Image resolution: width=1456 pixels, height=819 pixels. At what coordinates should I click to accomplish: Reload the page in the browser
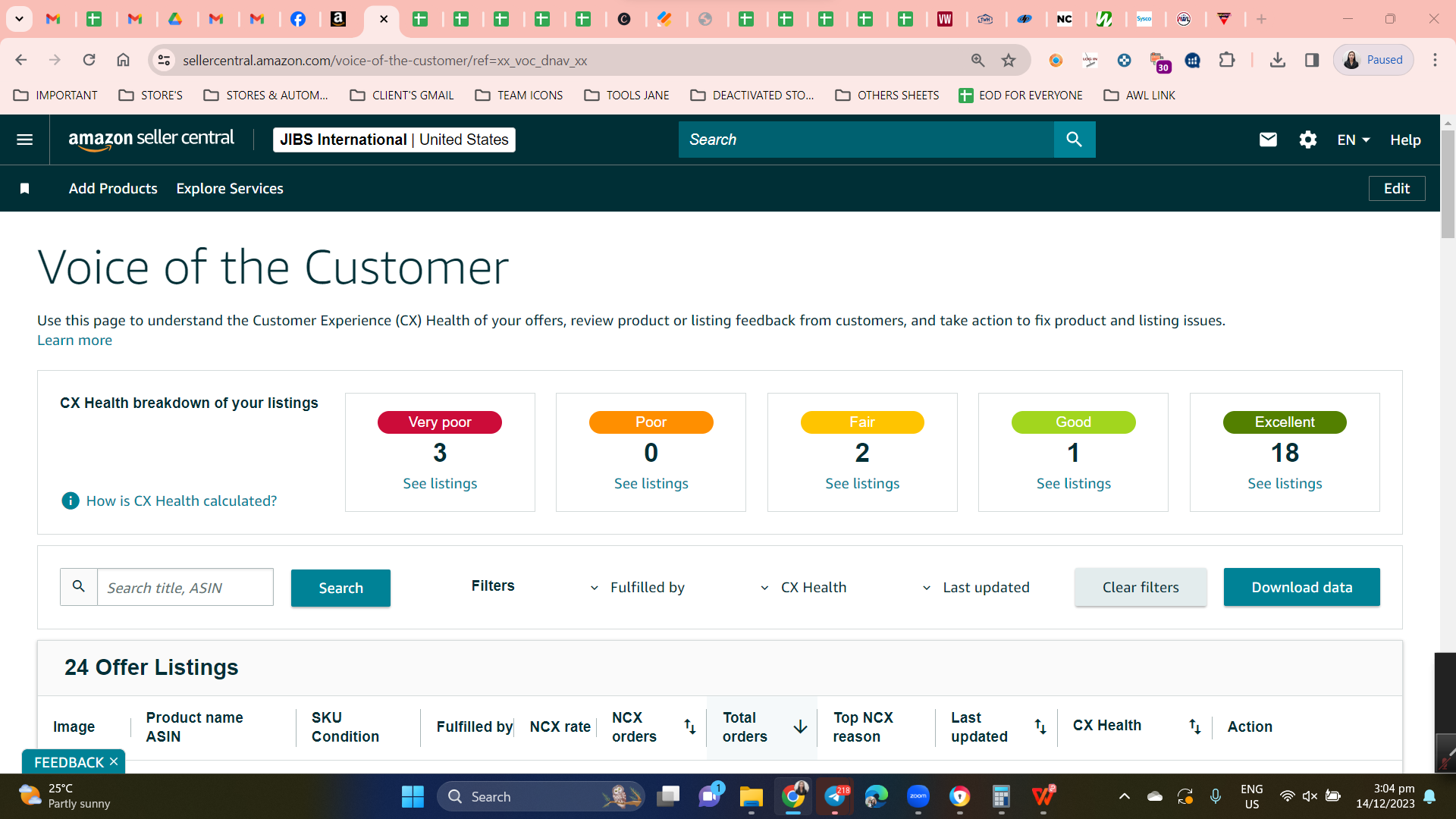click(x=89, y=60)
